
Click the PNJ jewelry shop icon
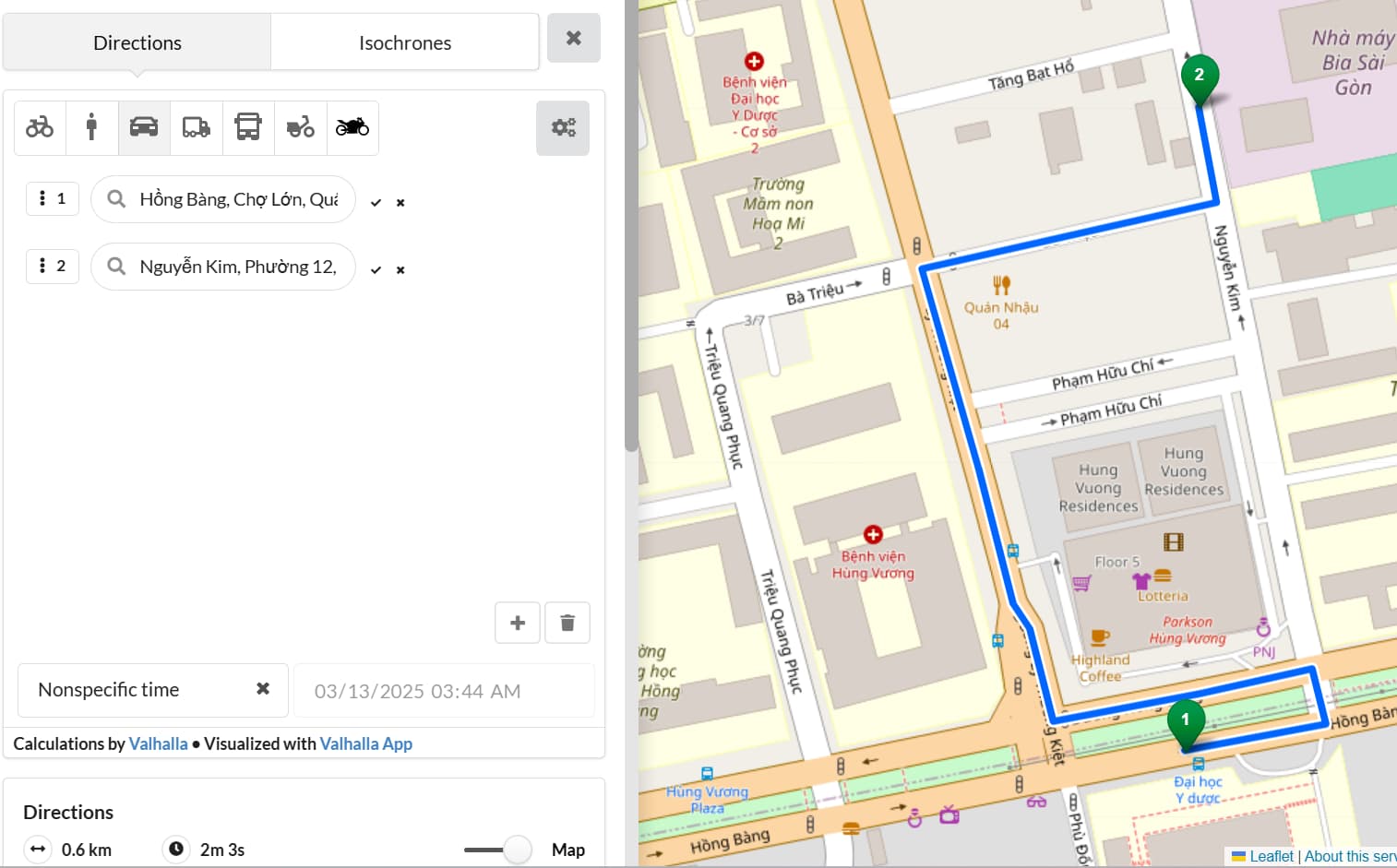click(1263, 628)
